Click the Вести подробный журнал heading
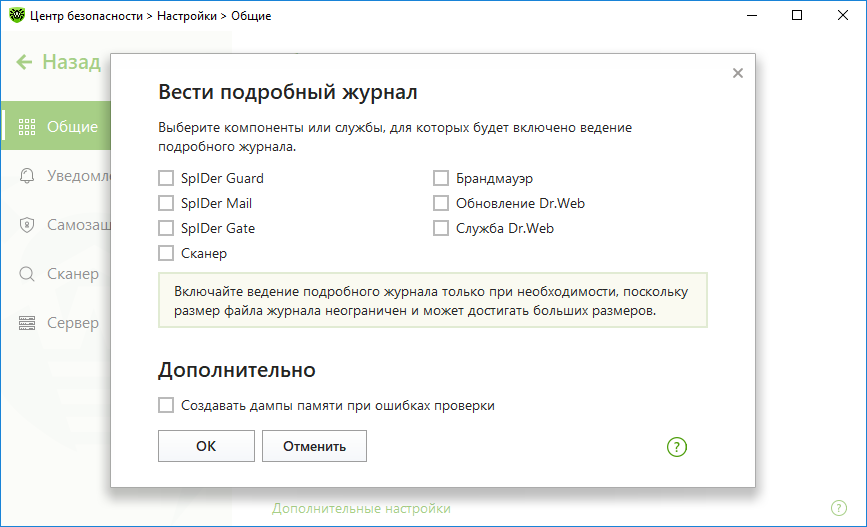867x527 pixels. point(288,92)
